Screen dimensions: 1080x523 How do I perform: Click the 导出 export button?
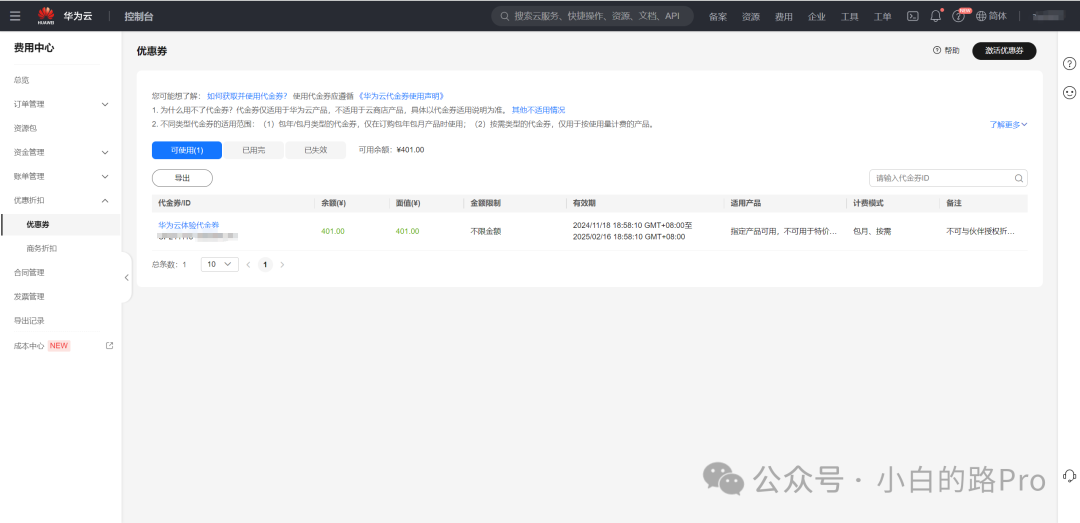(183, 178)
